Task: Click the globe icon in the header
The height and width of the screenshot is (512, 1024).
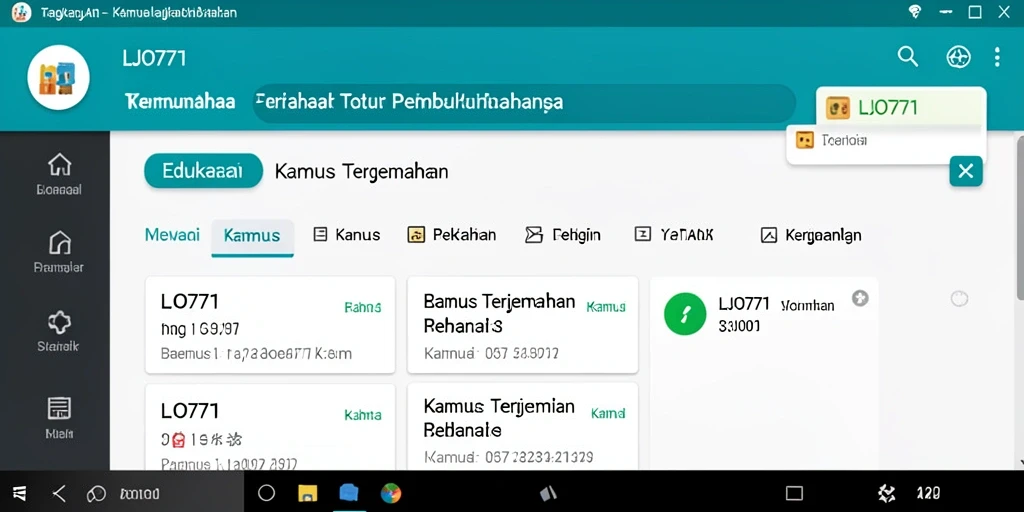Action: coord(958,57)
